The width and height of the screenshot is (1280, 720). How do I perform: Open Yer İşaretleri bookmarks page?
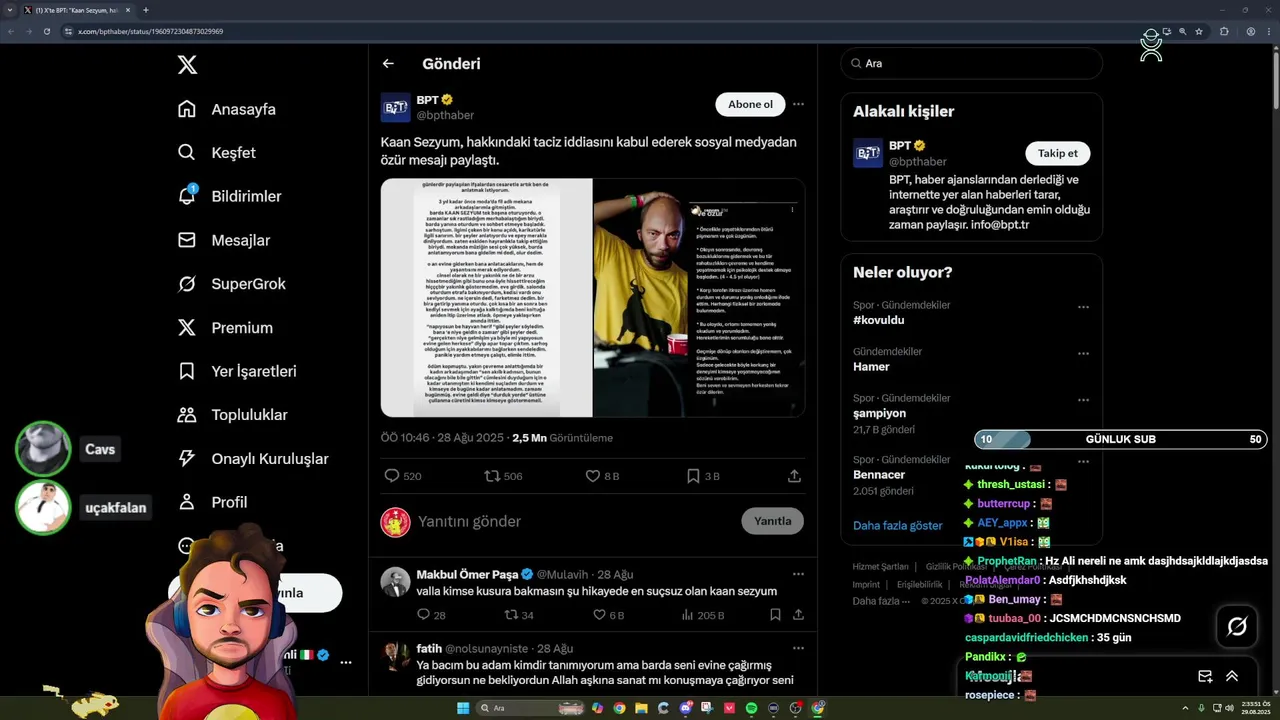(x=237, y=371)
